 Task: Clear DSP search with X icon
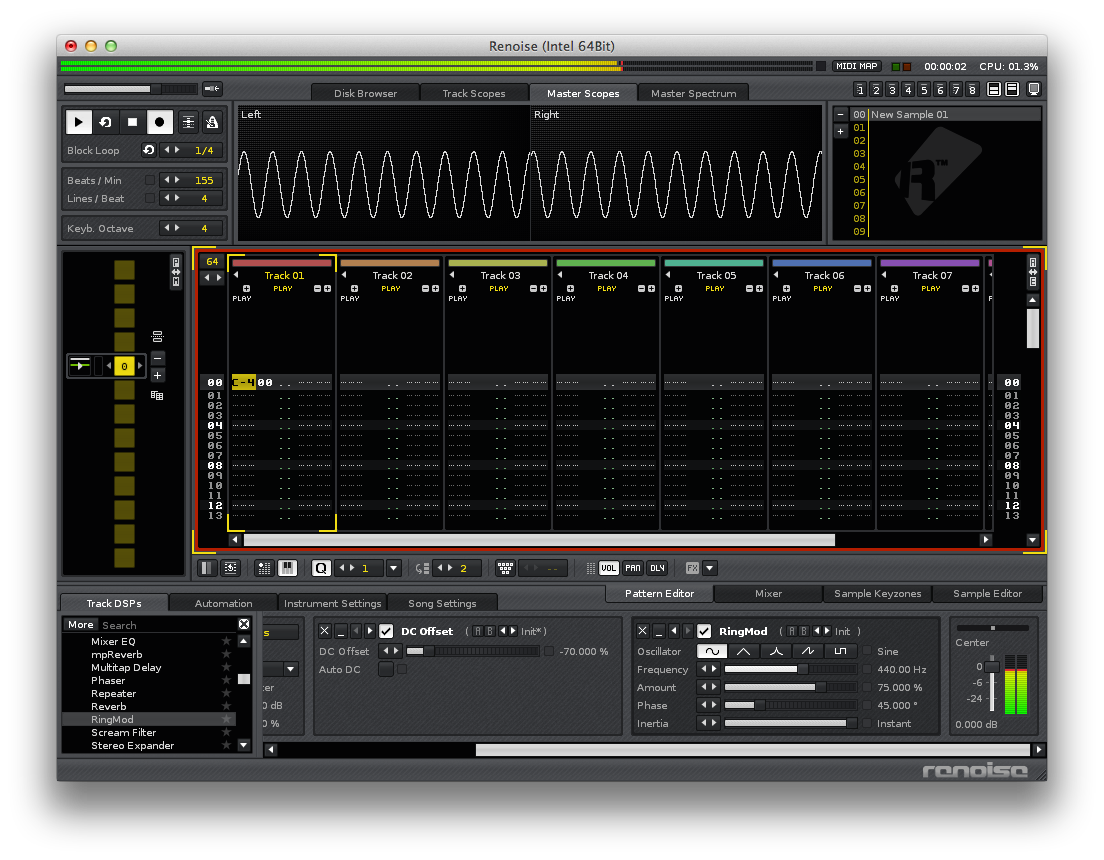(244, 624)
